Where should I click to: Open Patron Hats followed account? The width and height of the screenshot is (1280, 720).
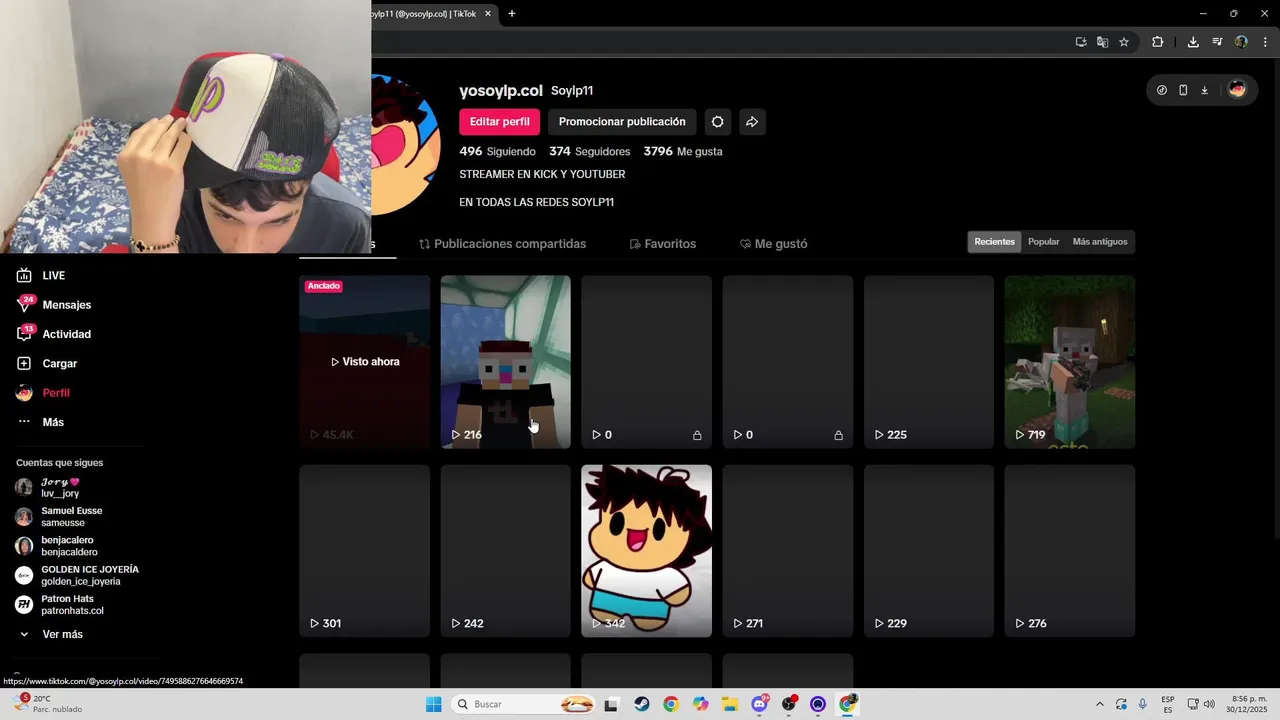60,605
